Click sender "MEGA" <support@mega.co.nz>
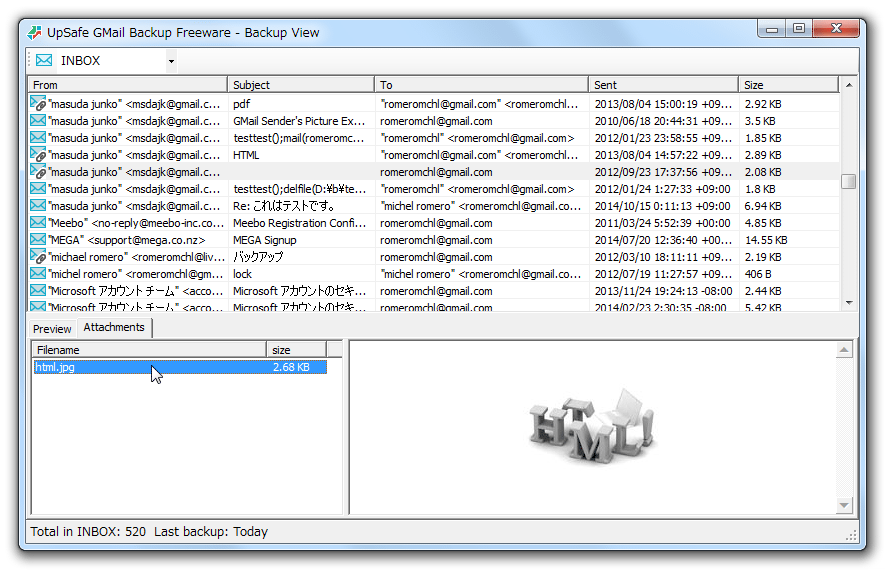Screen dimensions: 889x573 [127, 240]
